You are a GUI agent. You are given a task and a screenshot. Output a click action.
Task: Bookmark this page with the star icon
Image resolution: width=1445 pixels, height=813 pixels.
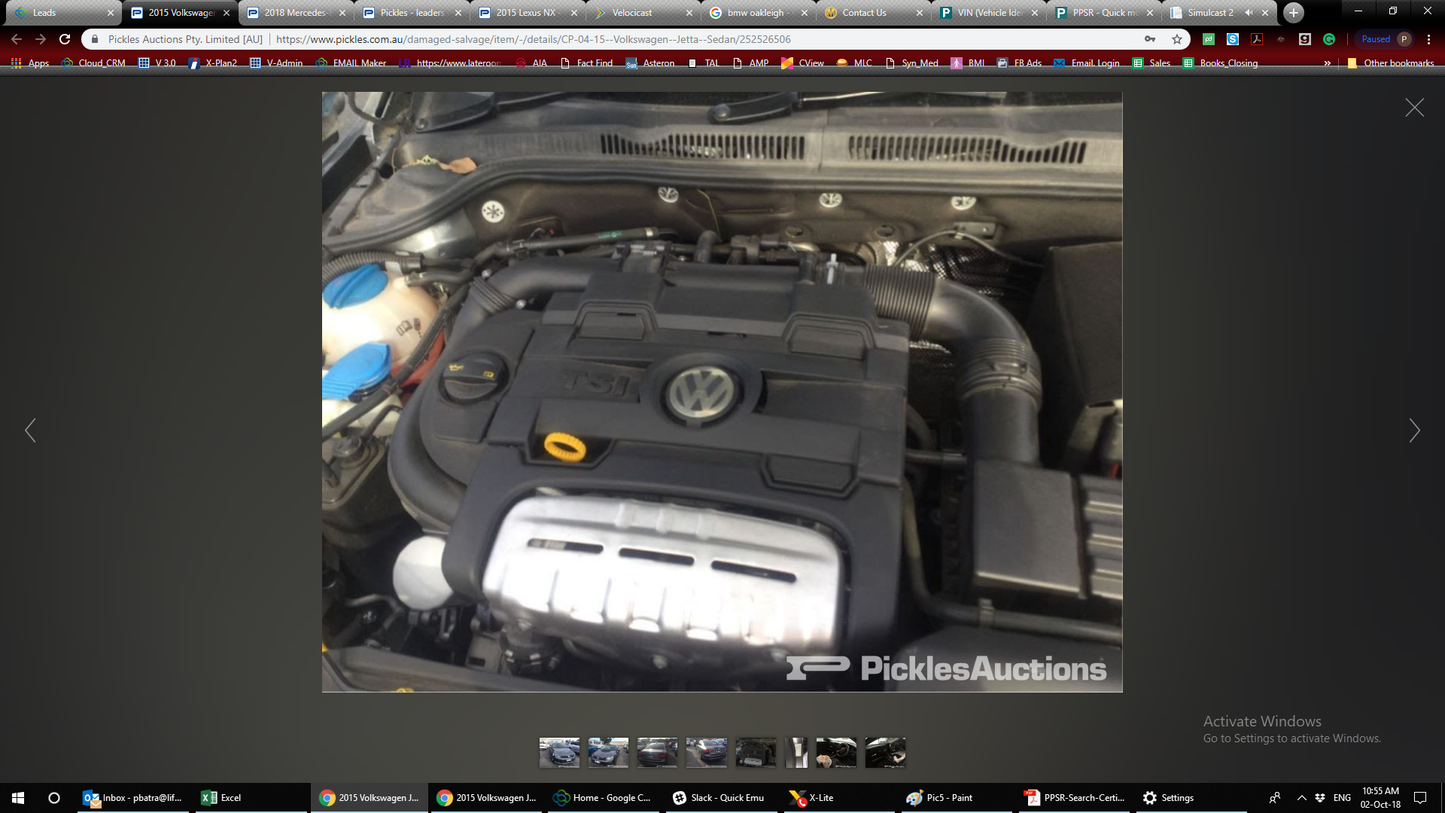tap(1179, 40)
